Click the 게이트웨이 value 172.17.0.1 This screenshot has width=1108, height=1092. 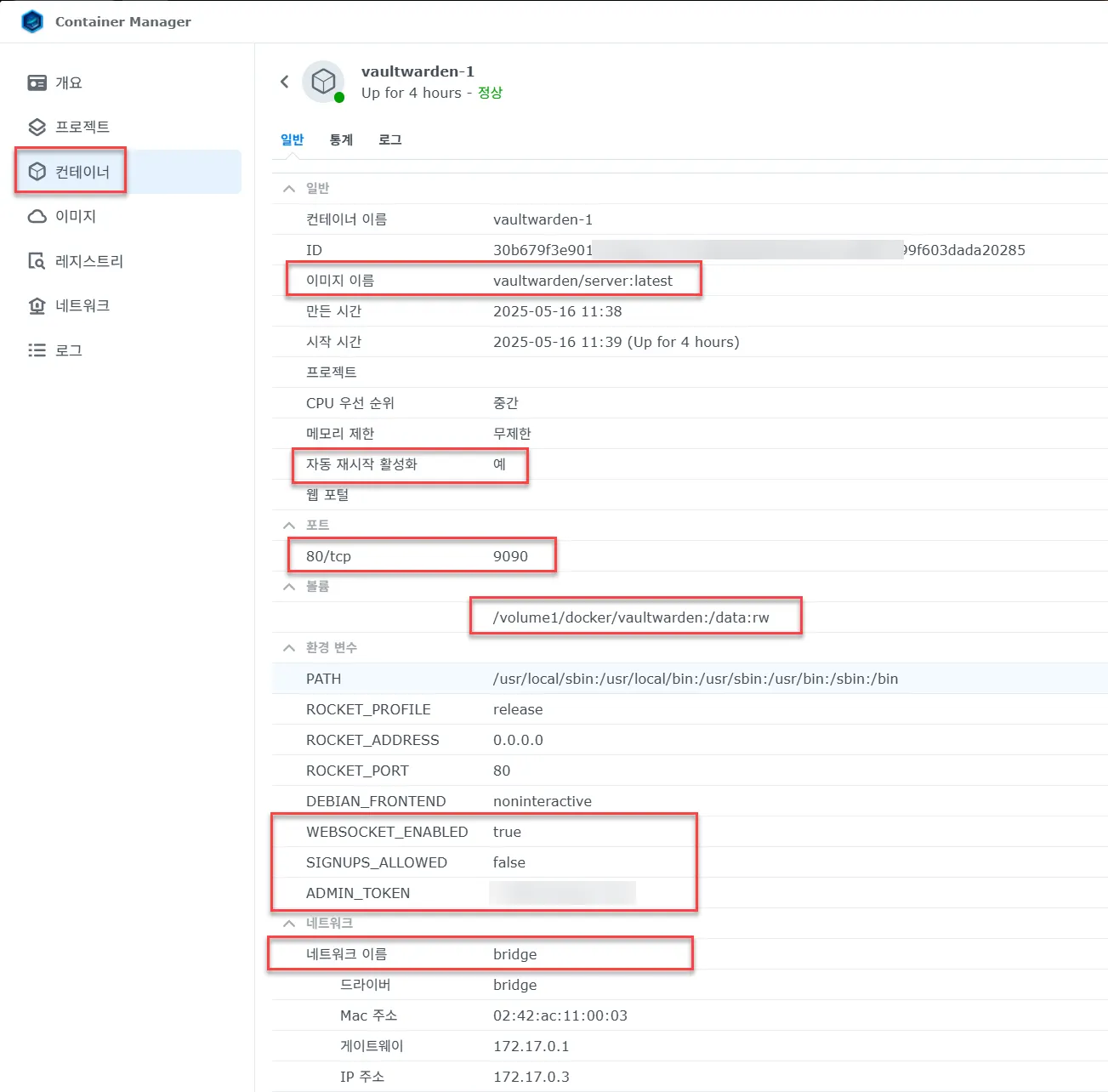click(531, 1046)
